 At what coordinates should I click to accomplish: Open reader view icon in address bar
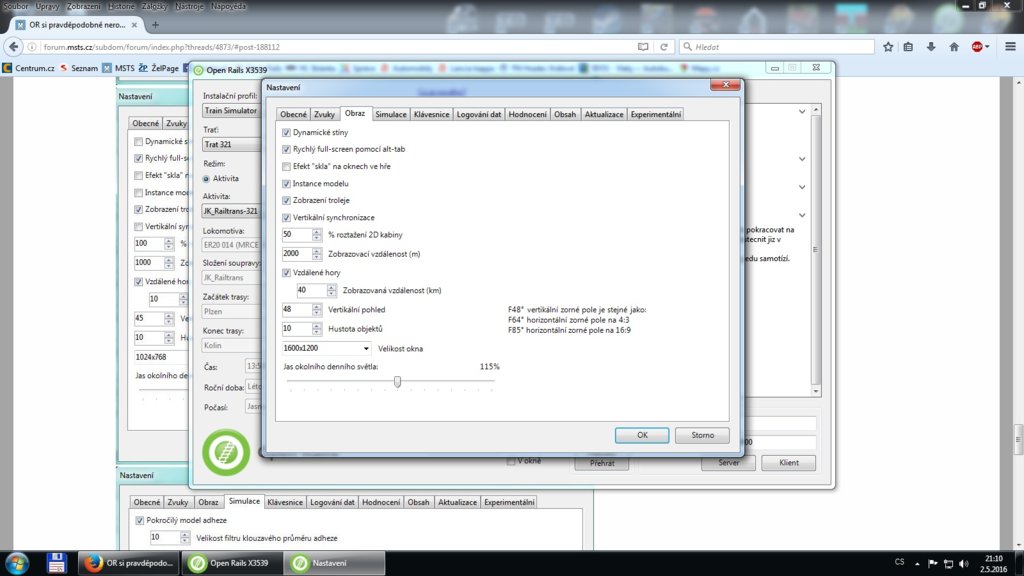pyautogui.click(x=643, y=47)
